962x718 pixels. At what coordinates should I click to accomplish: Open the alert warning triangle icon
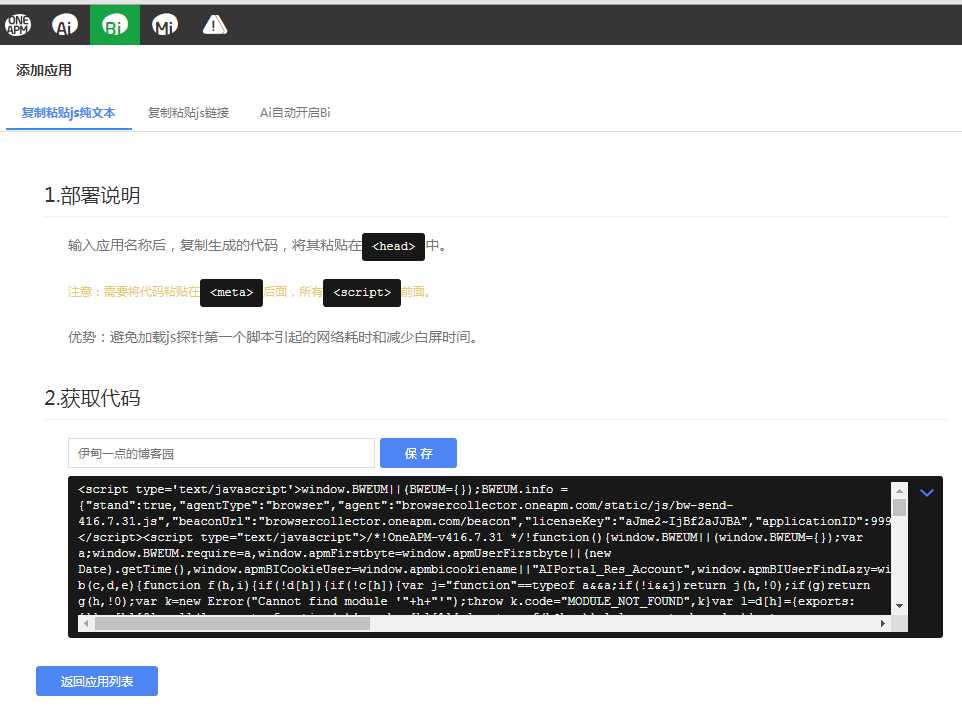coord(215,25)
